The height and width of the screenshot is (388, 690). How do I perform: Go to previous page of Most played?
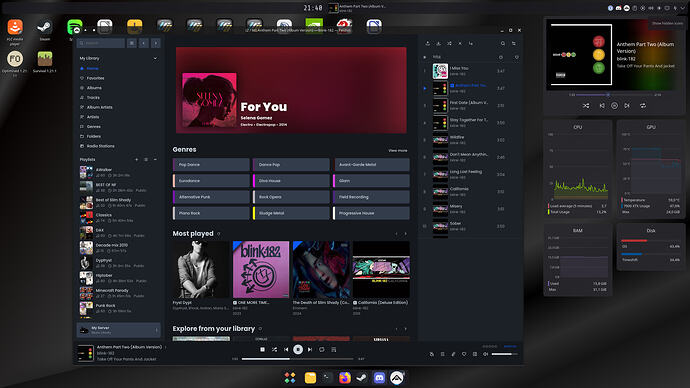[x=396, y=234]
